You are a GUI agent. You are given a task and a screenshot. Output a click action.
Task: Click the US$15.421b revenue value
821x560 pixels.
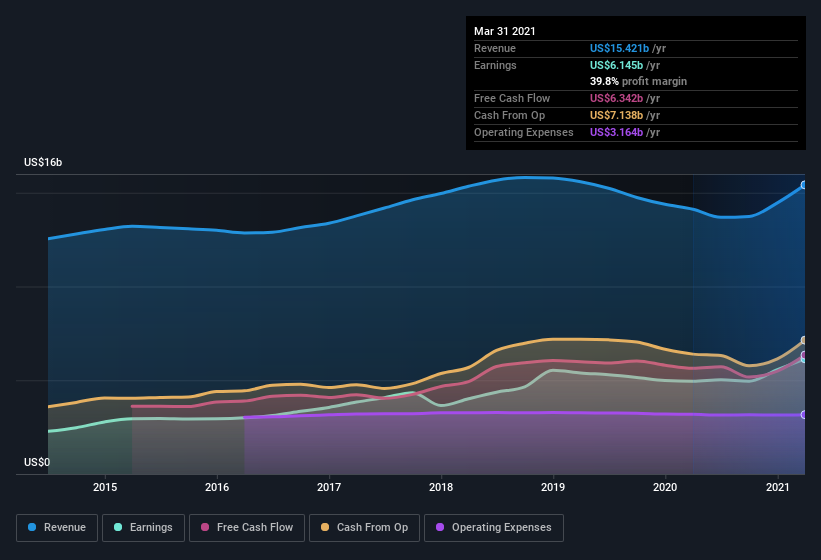(619, 48)
